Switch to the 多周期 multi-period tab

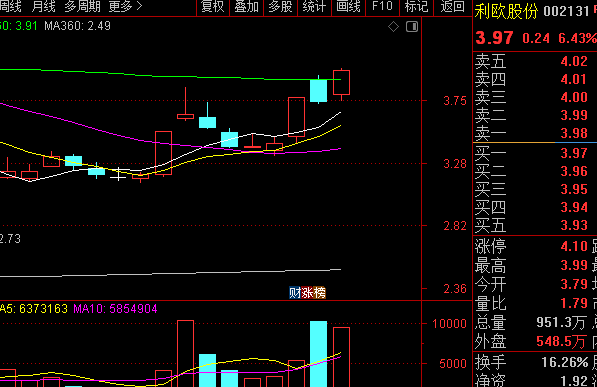point(83,6)
